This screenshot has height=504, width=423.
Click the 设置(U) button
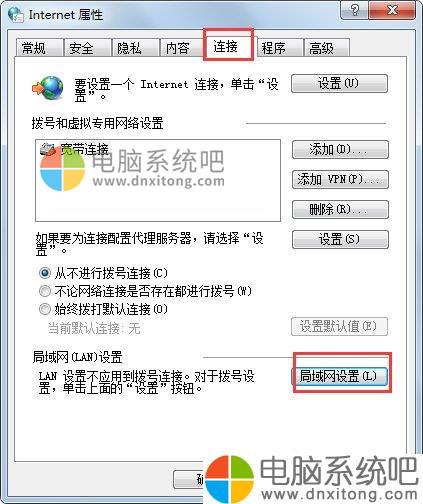point(339,83)
